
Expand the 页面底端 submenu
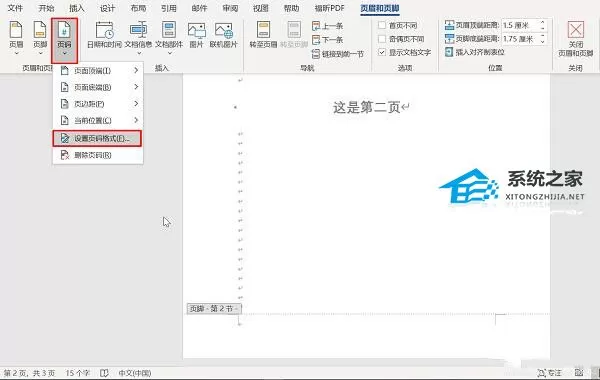[98, 87]
